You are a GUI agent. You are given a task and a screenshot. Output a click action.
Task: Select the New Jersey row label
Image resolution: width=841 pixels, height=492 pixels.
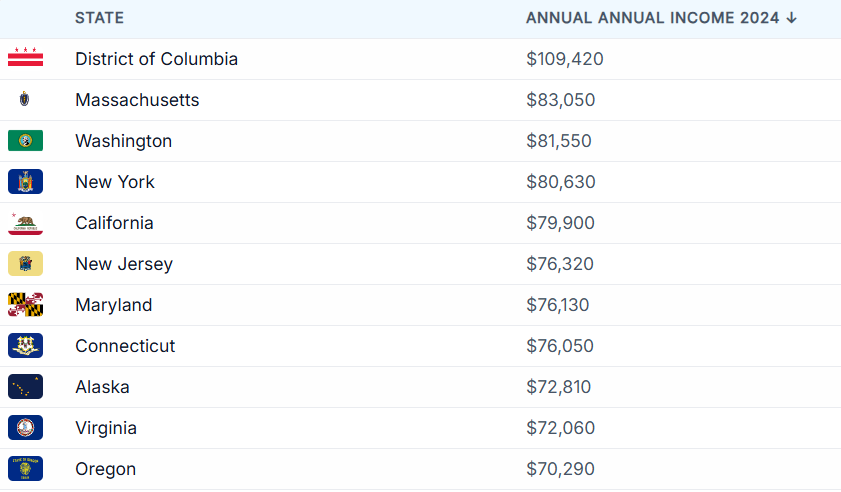pyautogui.click(x=124, y=264)
